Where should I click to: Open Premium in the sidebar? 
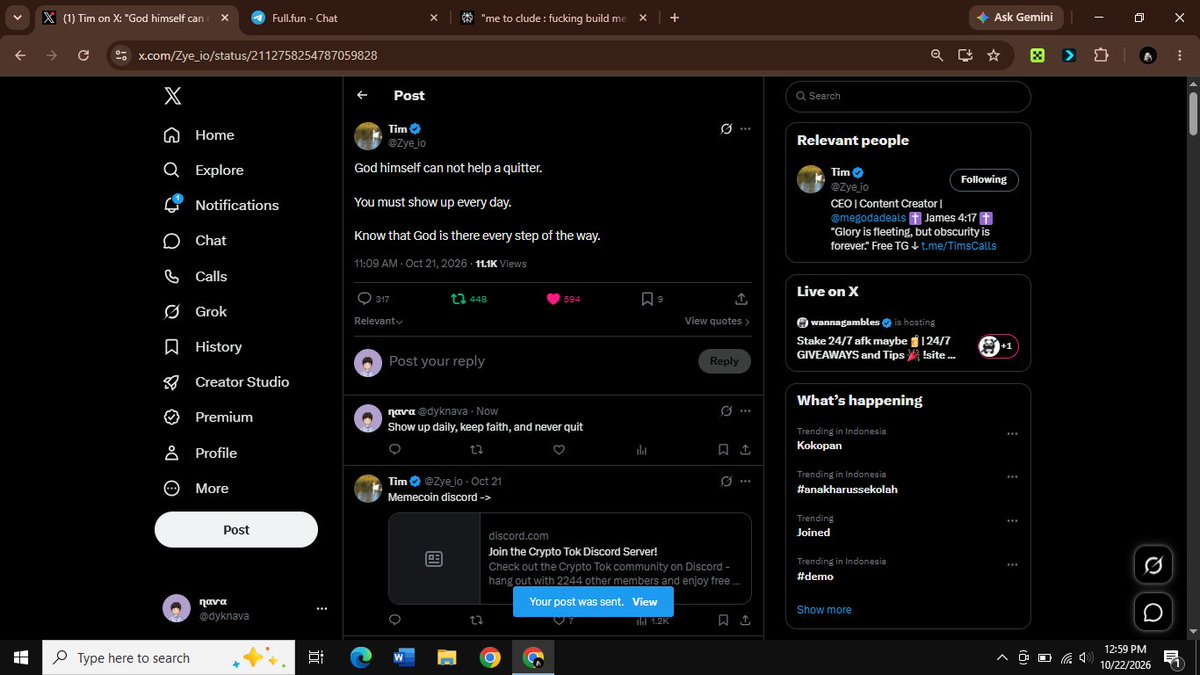tap(208, 417)
